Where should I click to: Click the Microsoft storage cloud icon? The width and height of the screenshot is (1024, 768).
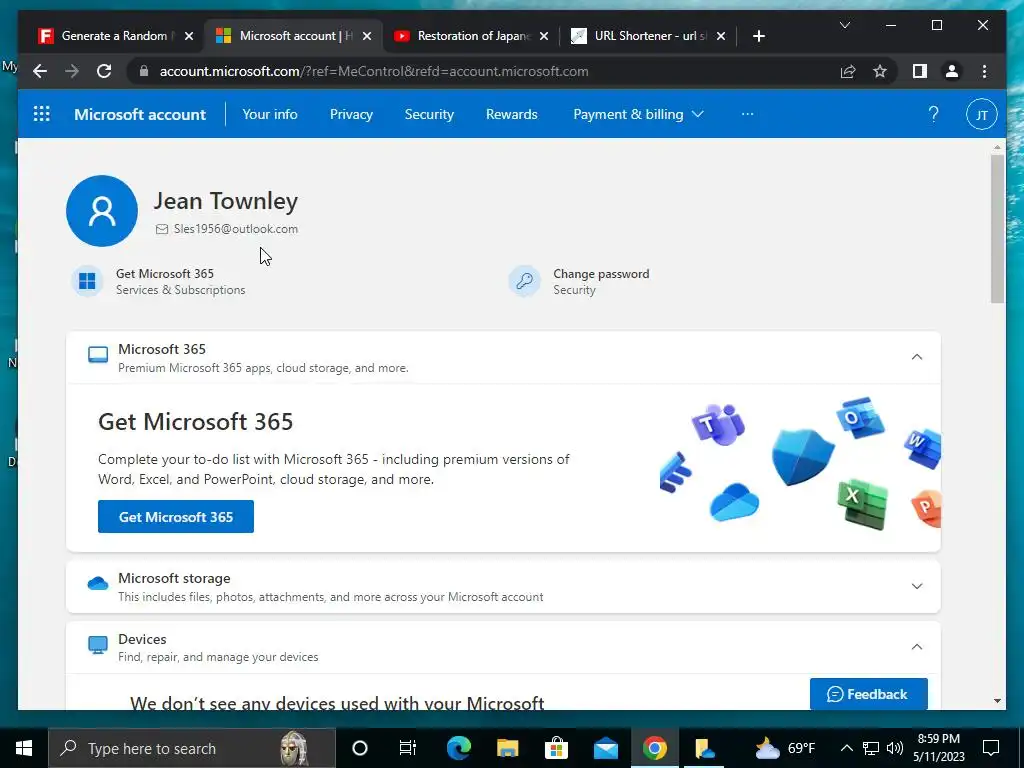point(98,583)
